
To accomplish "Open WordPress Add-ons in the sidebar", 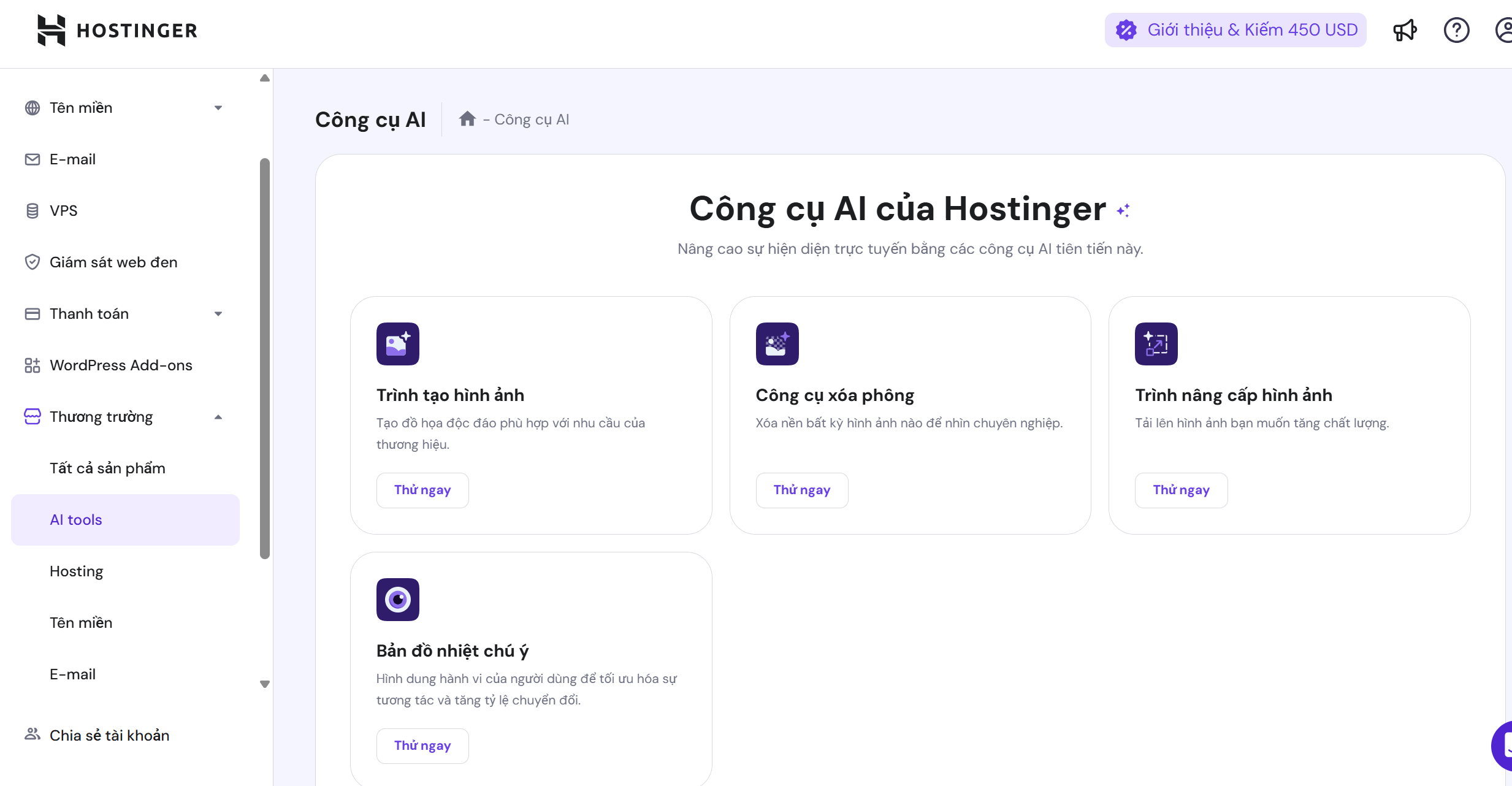I will coord(125,365).
